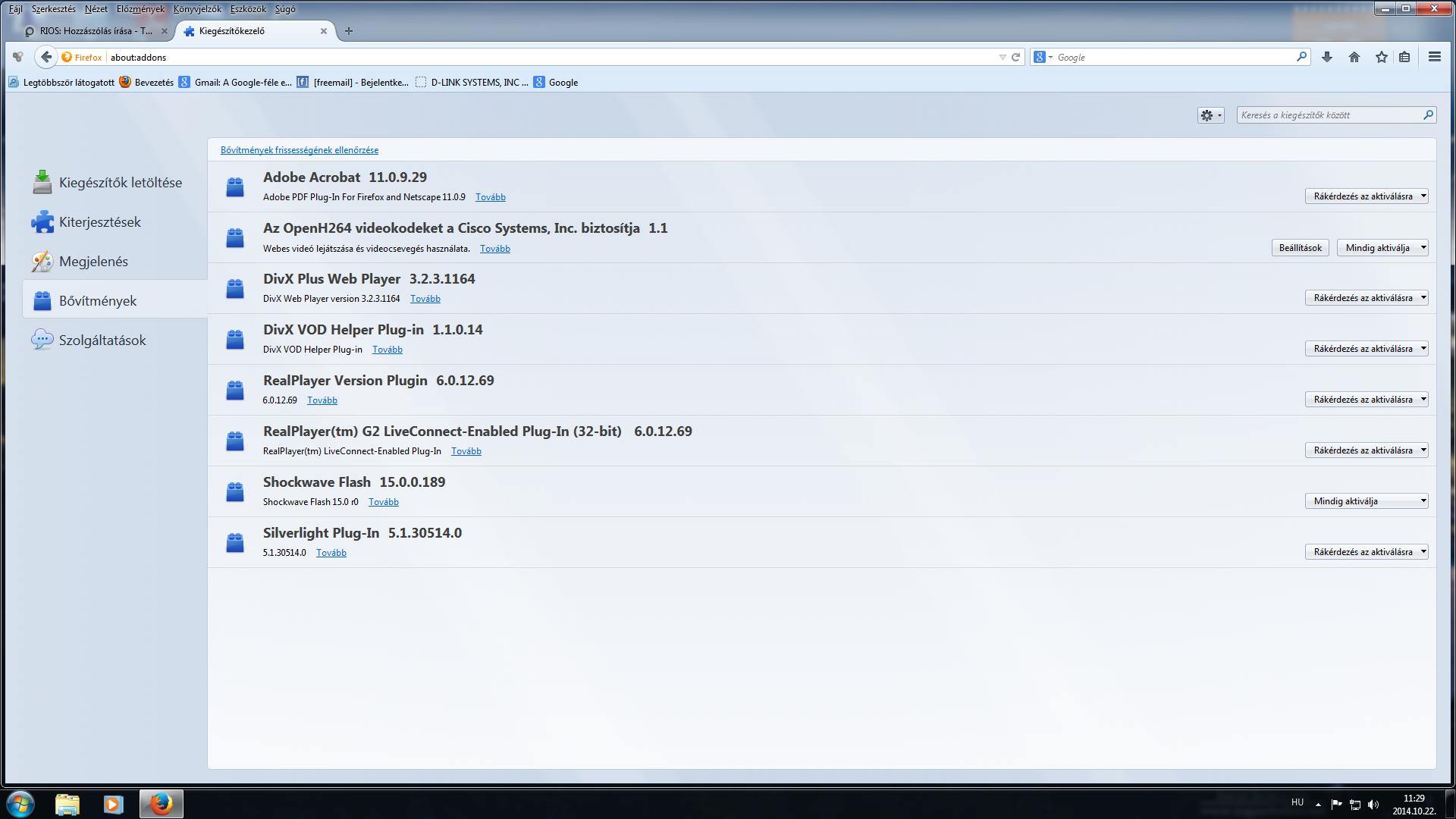This screenshot has width=1456, height=819.
Task: Open the gear tools menu for add-ons
Action: click(1211, 115)
